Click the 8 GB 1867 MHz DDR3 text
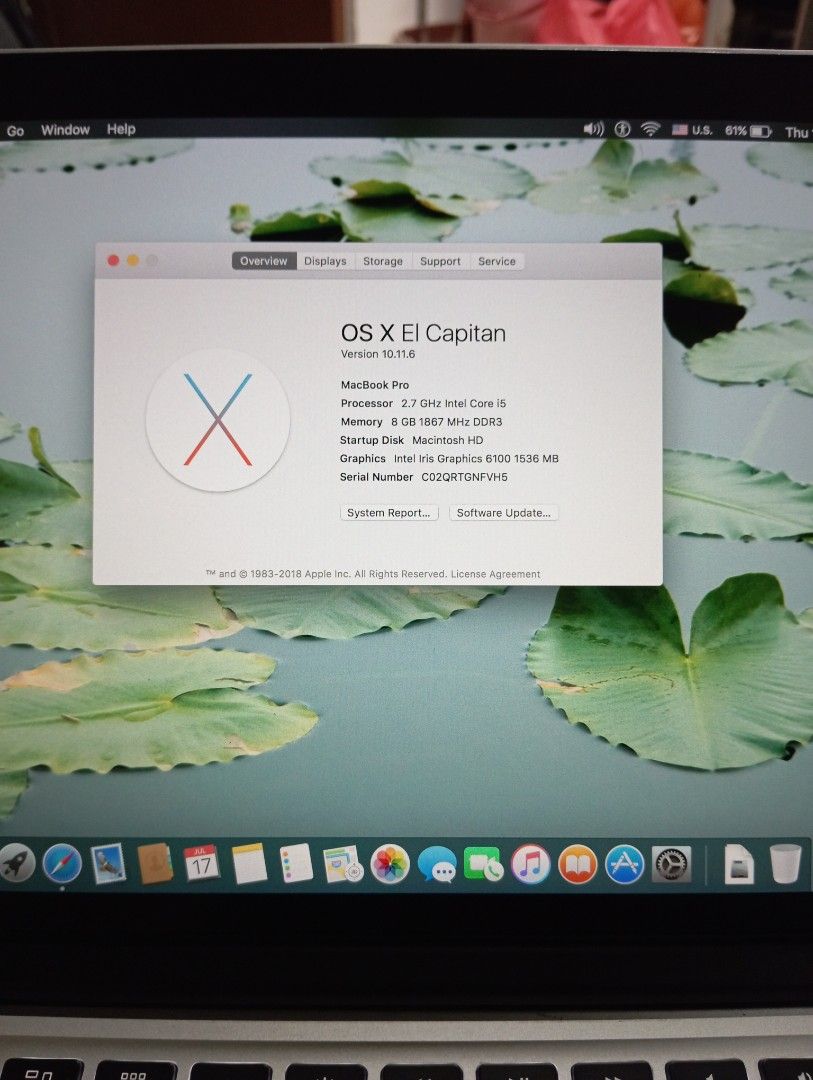The width and height of the screenshot is (813, 1080). [446, 422]
